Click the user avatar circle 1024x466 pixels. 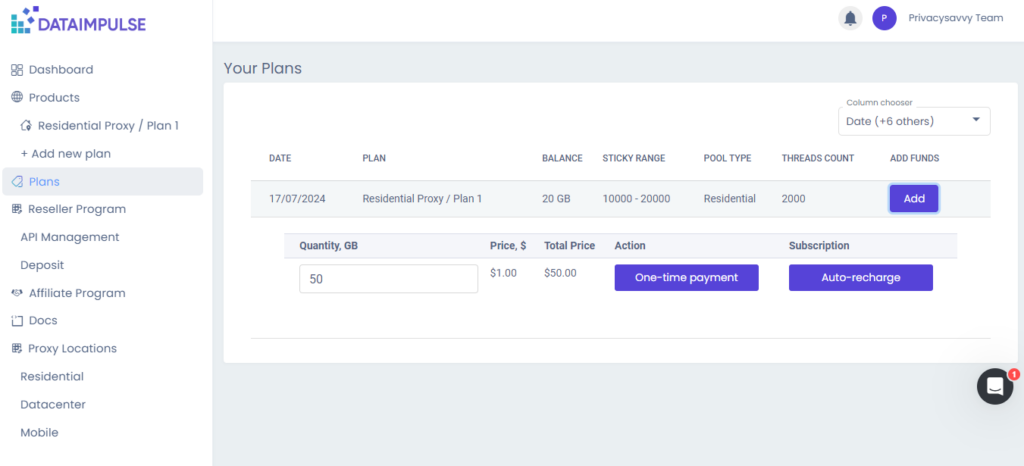(884, 18)
